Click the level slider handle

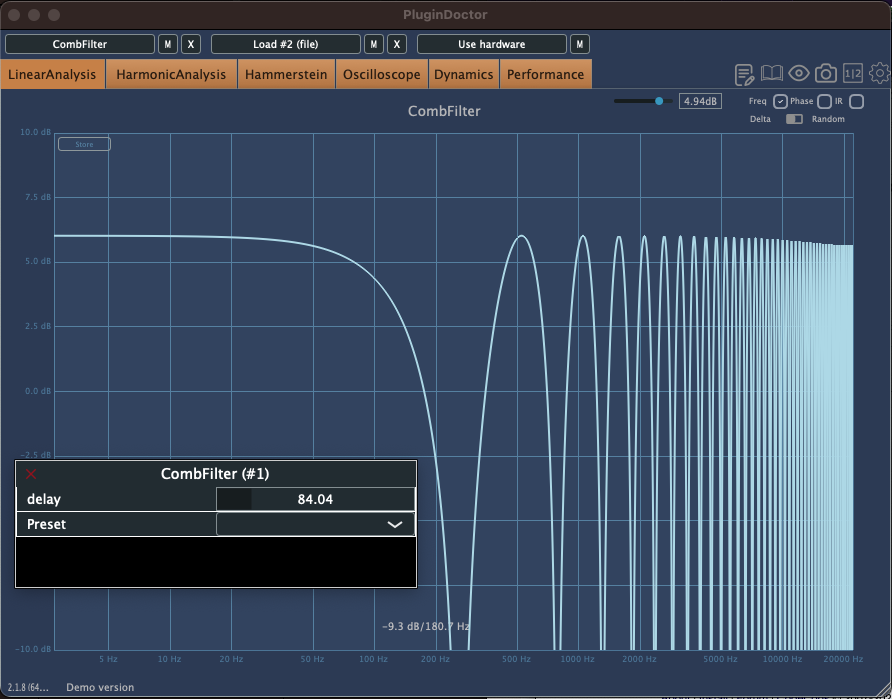[x=659, y=101]
